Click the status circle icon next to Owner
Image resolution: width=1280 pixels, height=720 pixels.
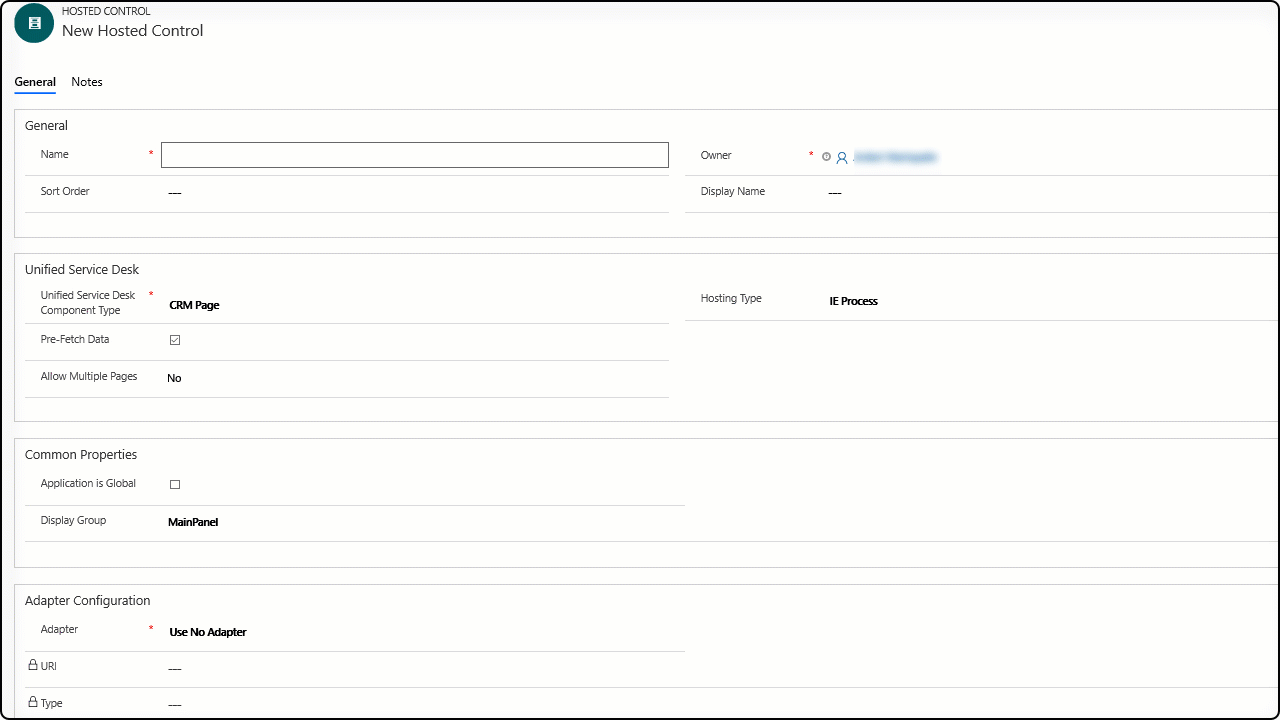(x=826, y=157)
